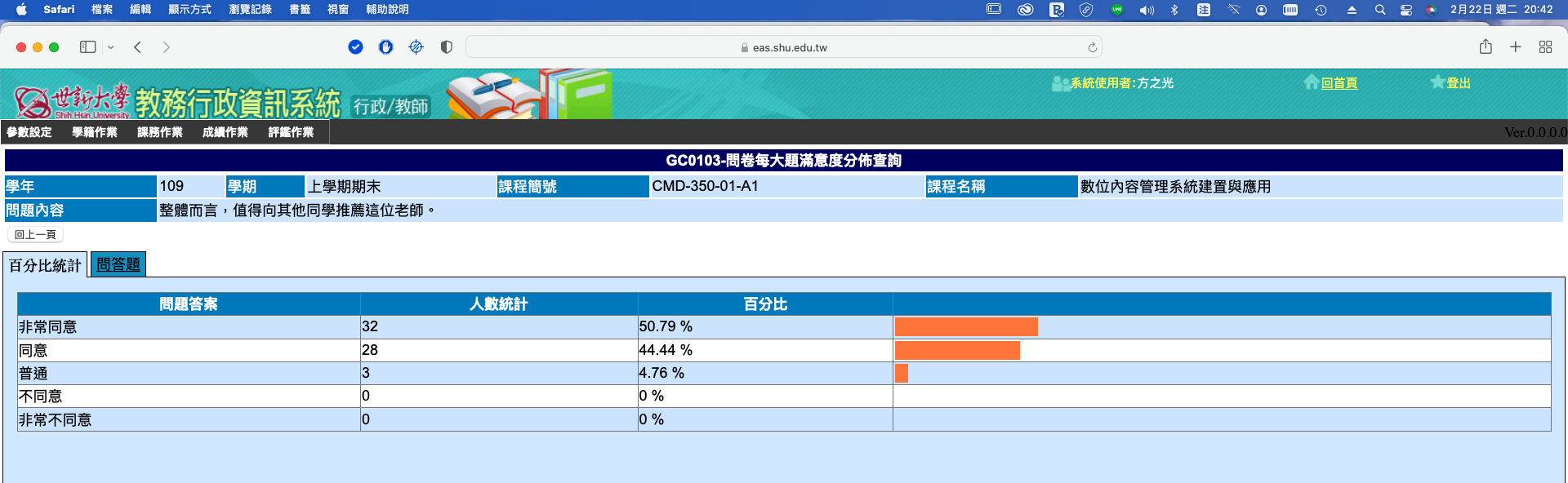Open the Safari share icon
Viewport: 1568px width, 483px height.
(x=1486, y=47)
